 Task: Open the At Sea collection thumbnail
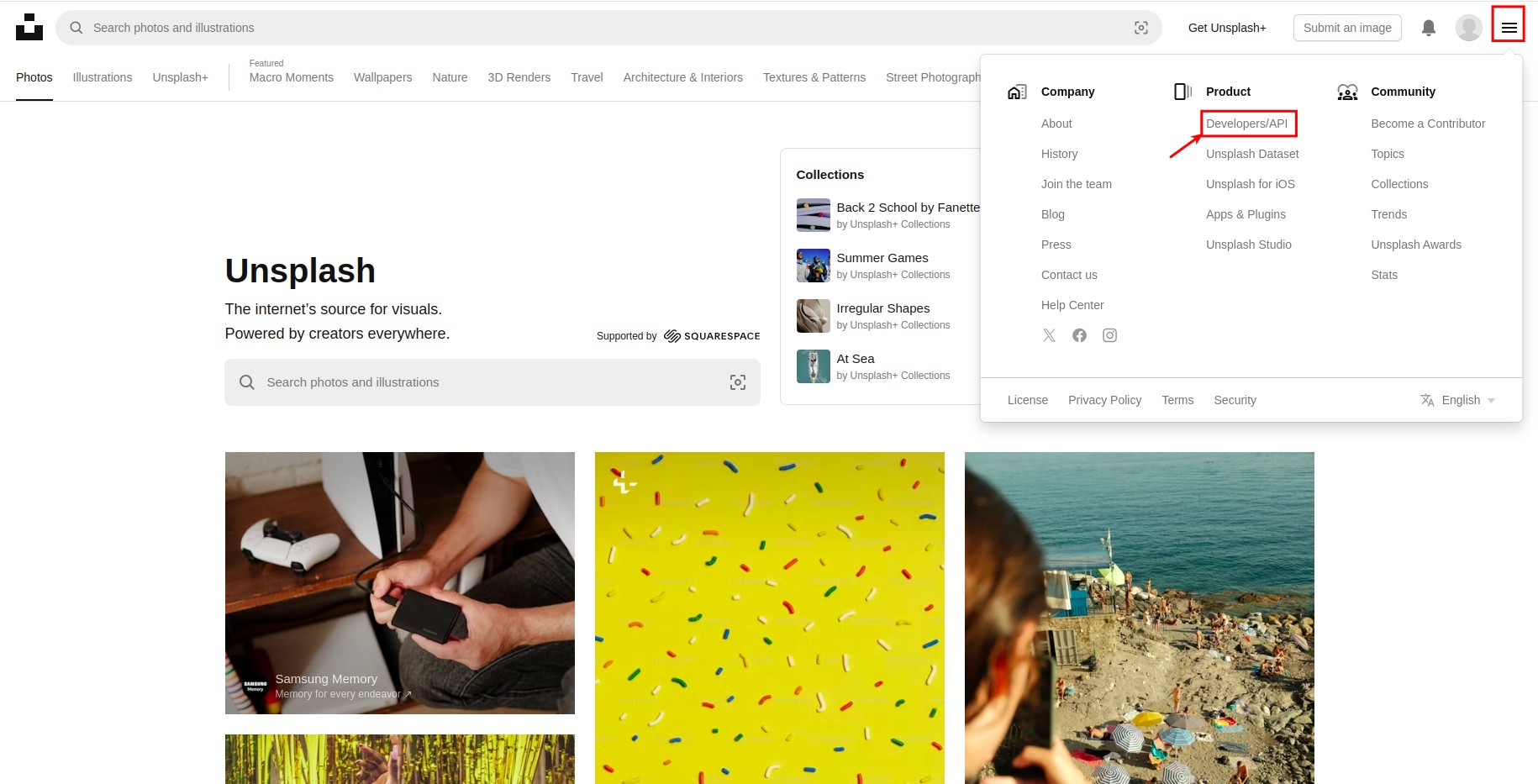coord(814,366)
